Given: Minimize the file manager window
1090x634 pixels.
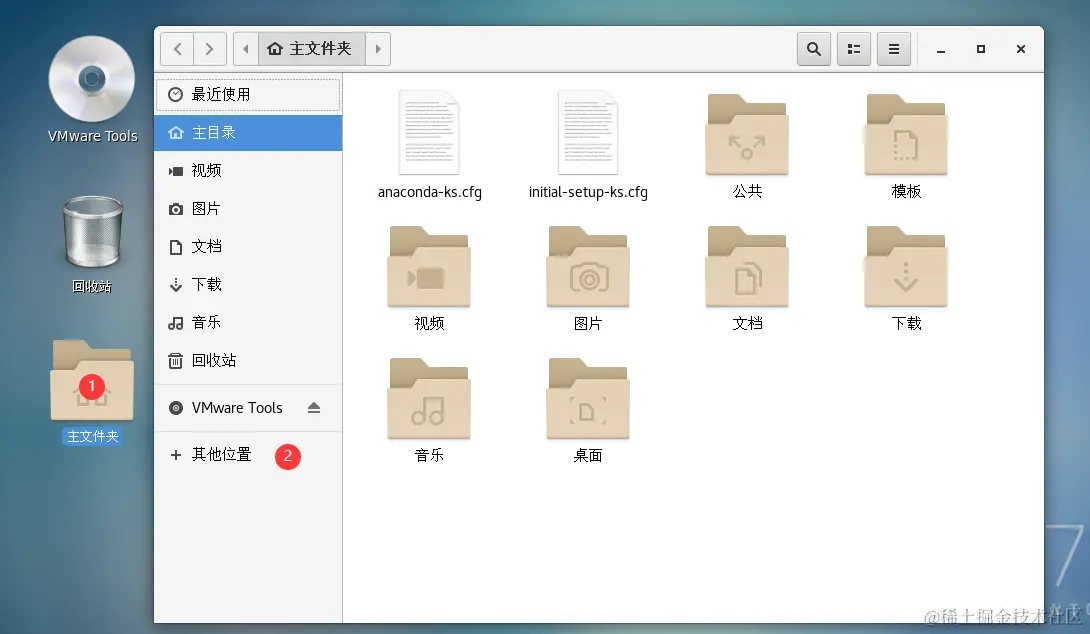Looking at the screenshot, I should [941, 49].
